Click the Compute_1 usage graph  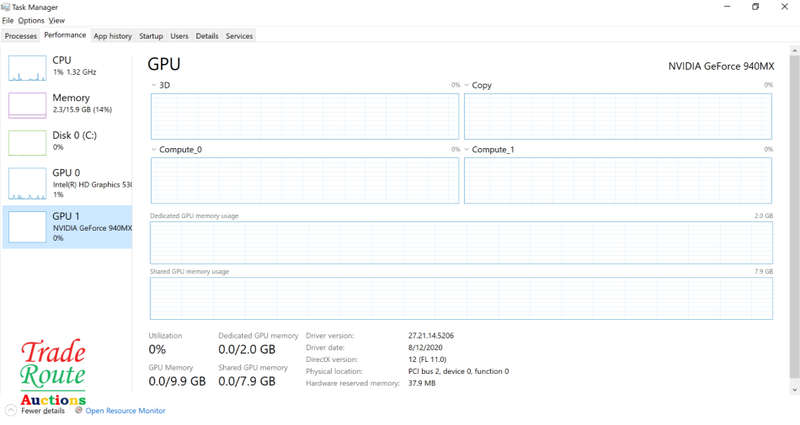click(x=618, y=180)
